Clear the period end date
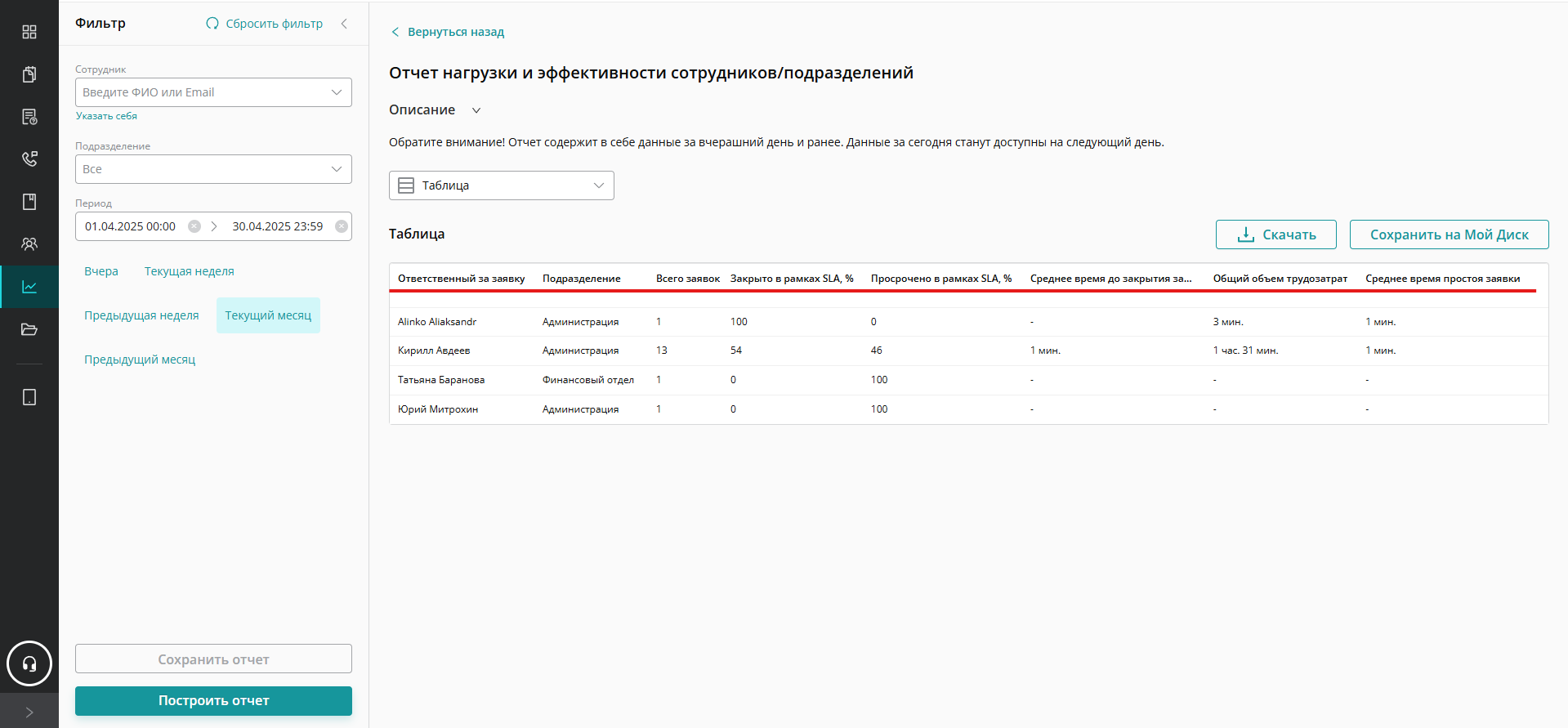 pyautogui.click(x=342, y=226)
